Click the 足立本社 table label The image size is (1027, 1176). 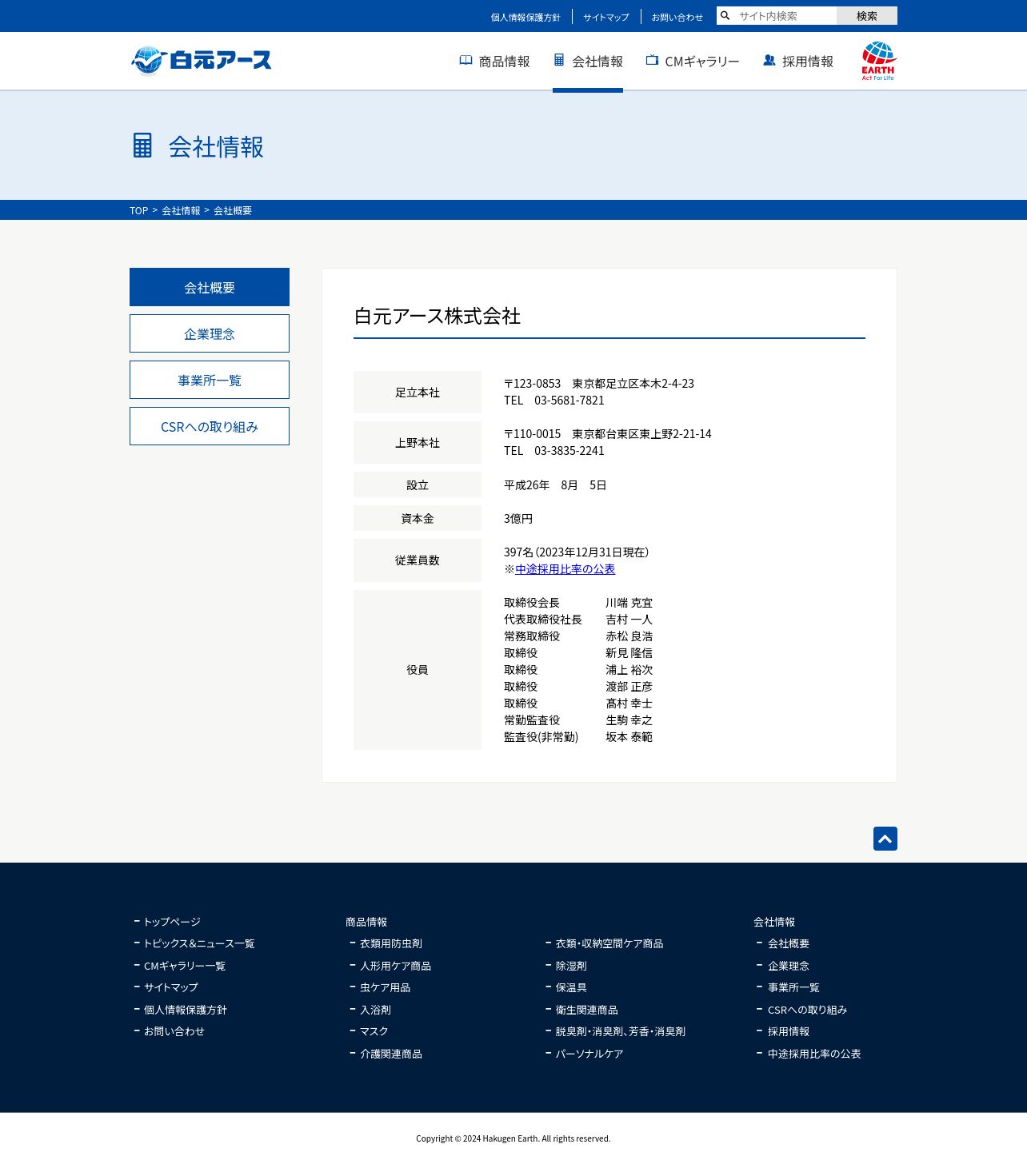pos(418,393)
